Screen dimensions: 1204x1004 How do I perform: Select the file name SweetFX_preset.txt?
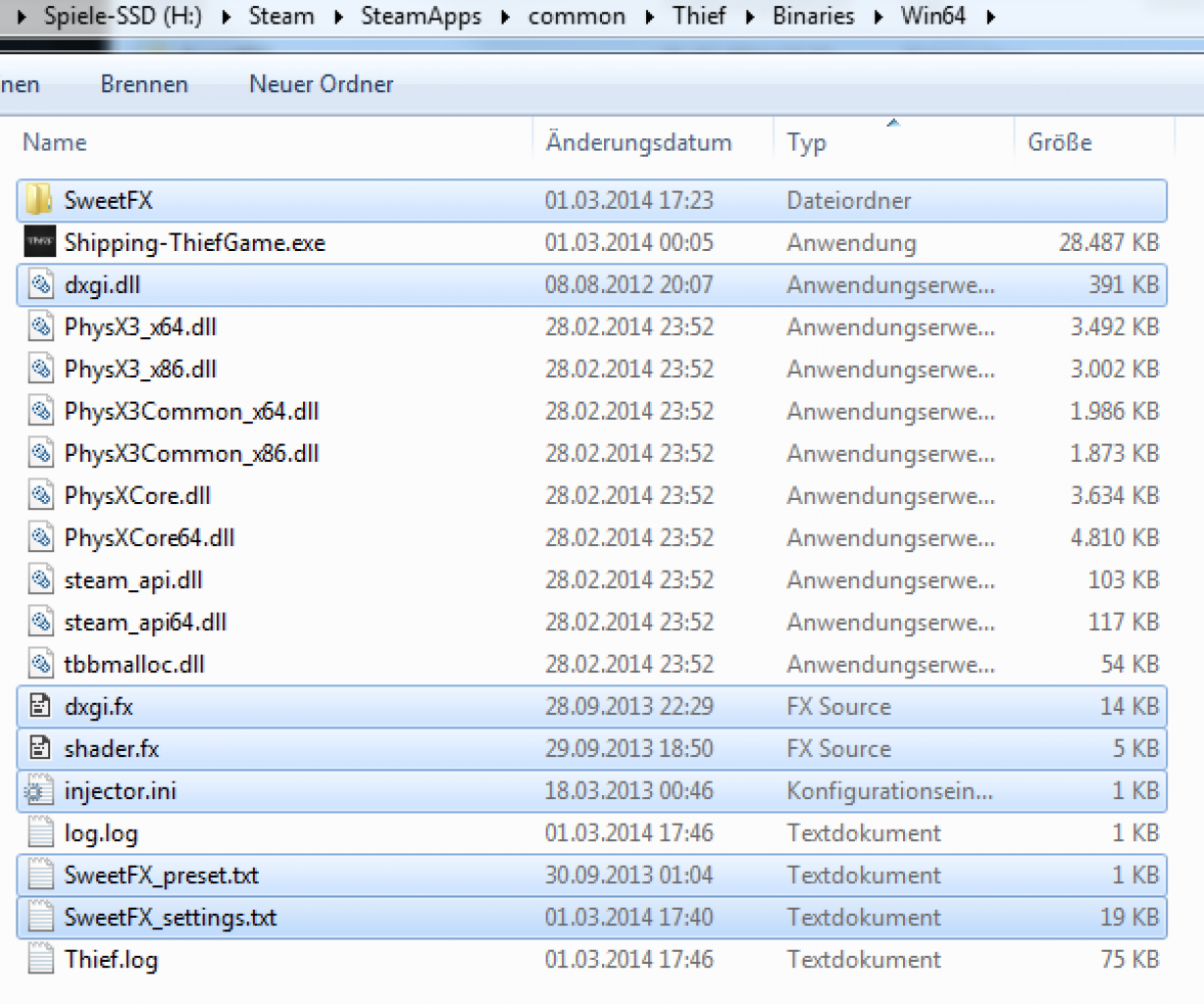tap(162, 875)
